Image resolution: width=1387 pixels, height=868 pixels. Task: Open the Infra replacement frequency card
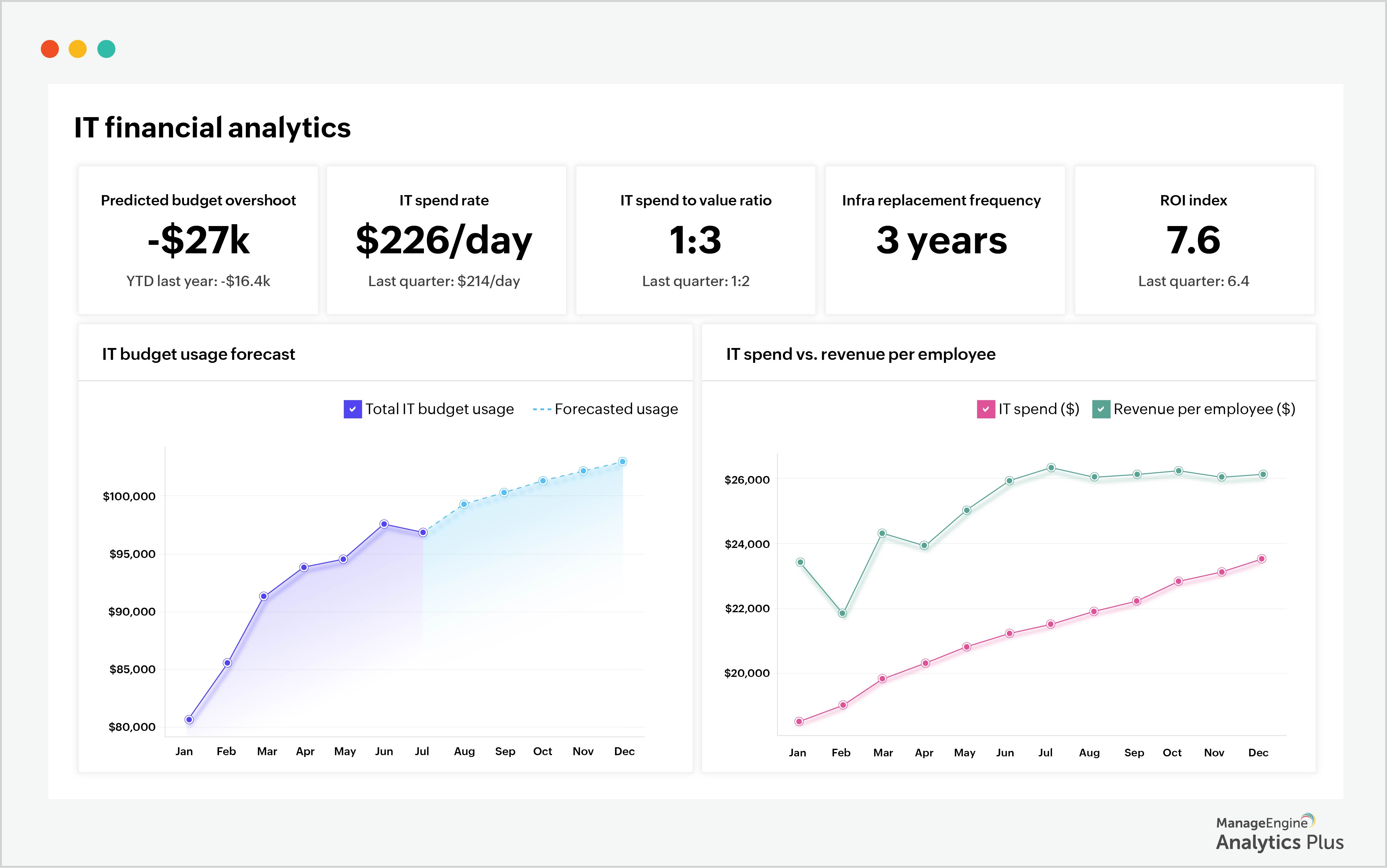(x=944, y=240)
